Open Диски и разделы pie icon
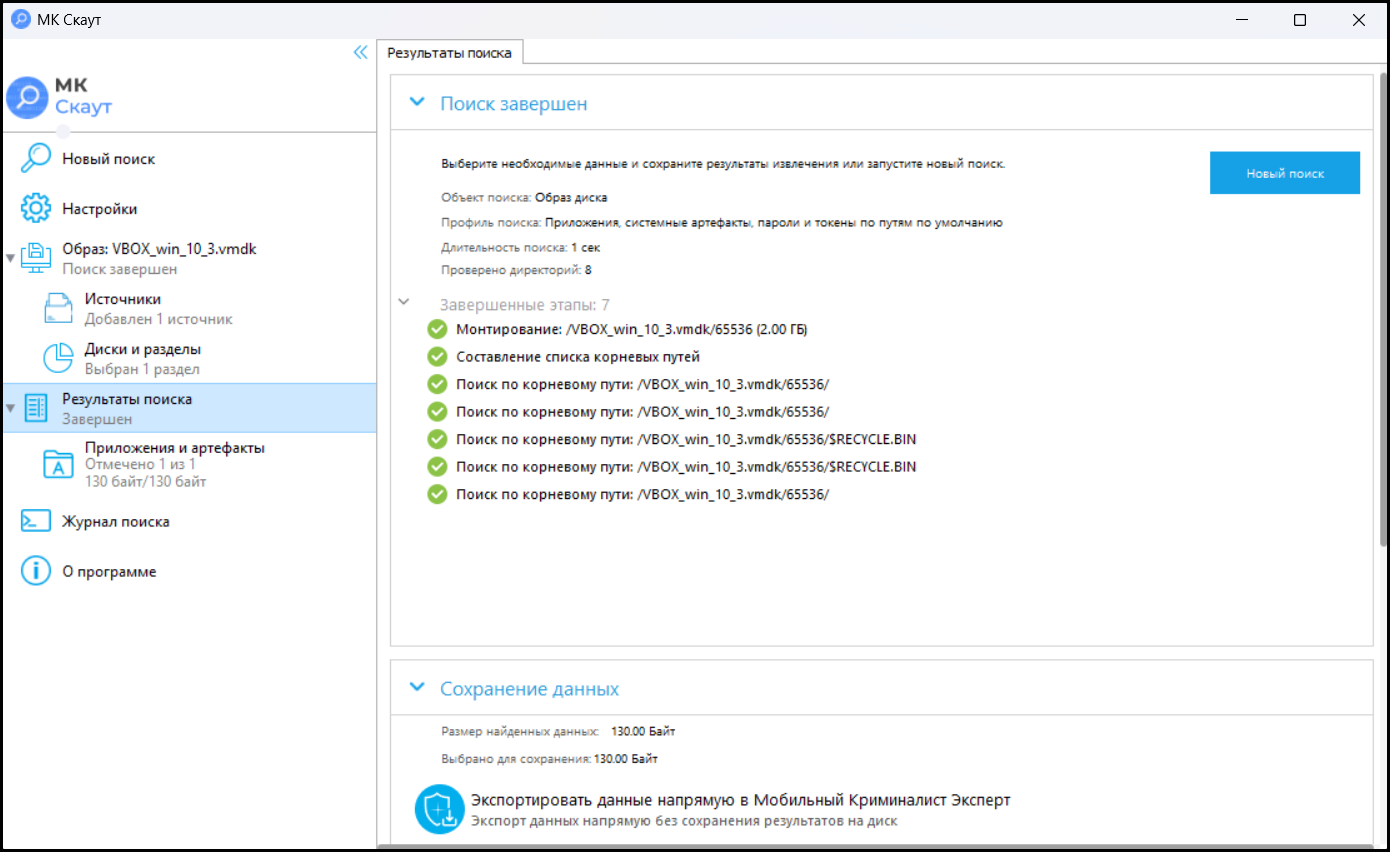This screenshot has height=852, width=1390. pyautogui.click(x=58, y=358)
